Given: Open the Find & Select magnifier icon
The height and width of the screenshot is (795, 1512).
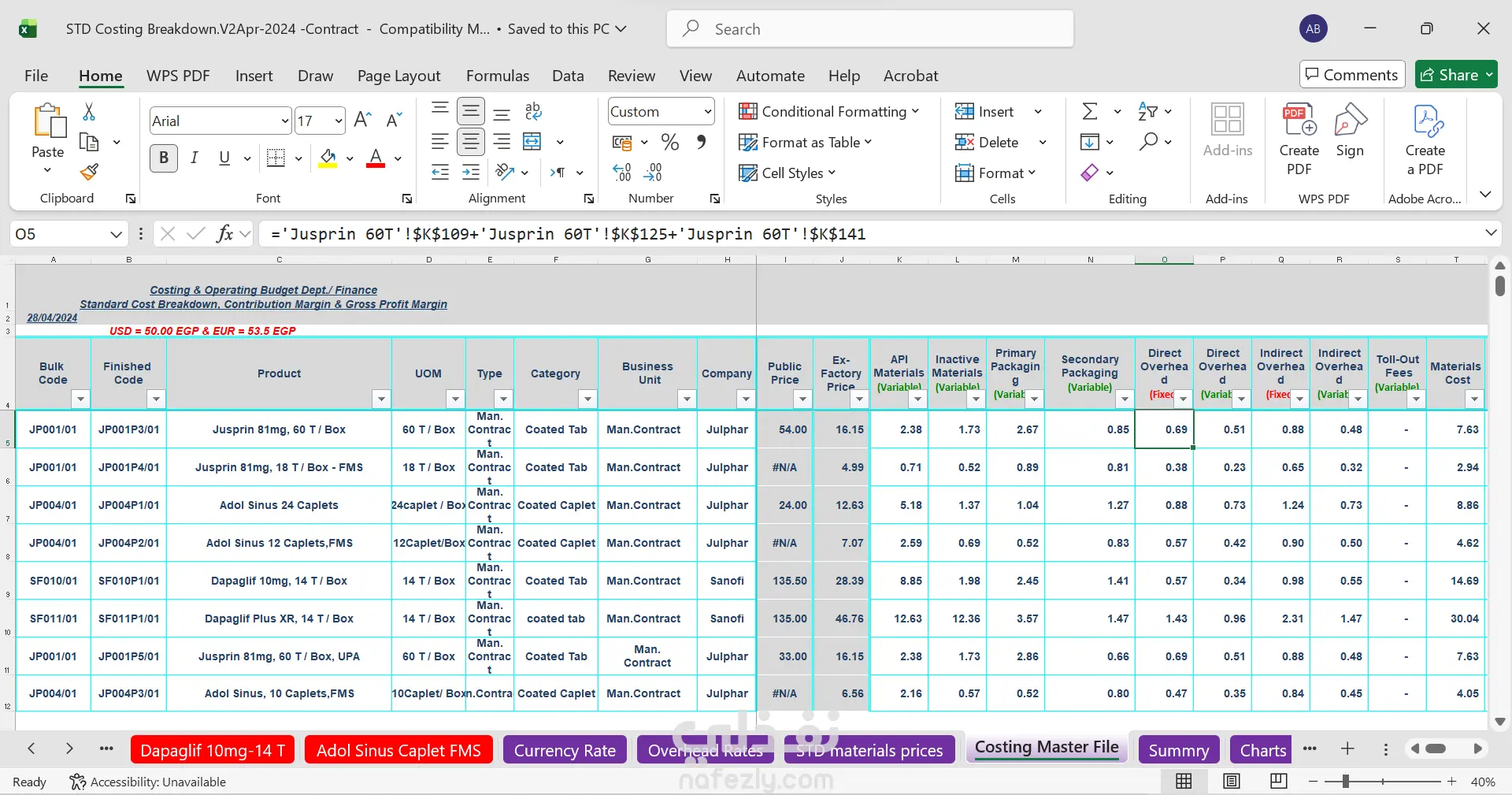Looking at the screenshot, I should [1148, 142].
